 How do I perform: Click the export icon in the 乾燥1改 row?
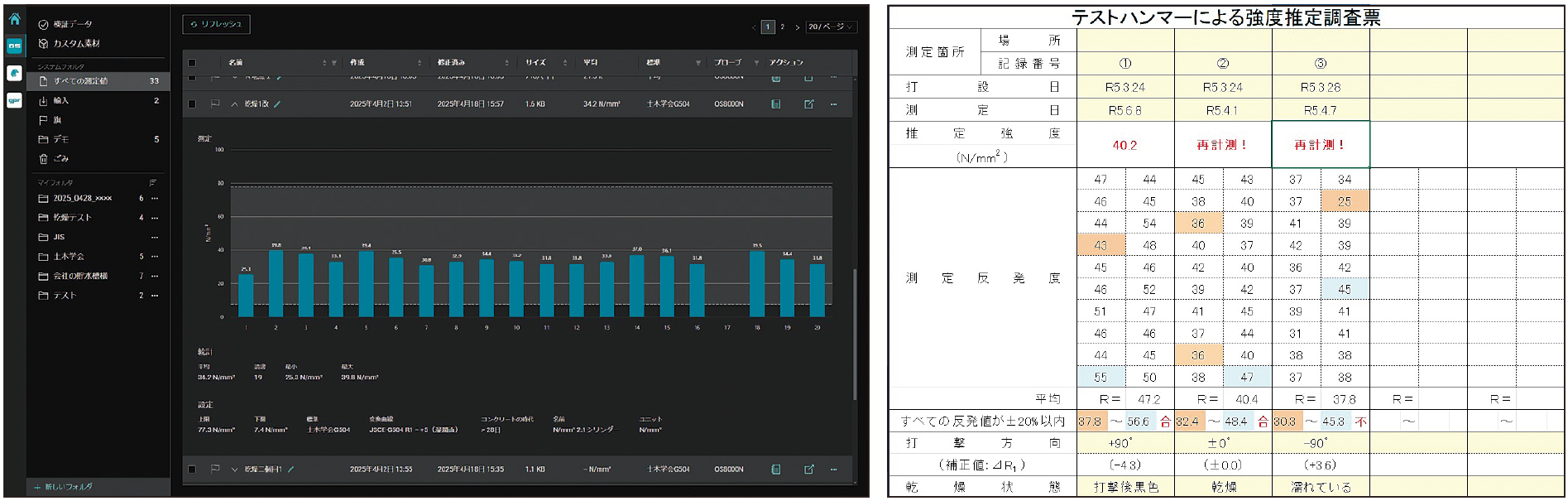pos(808,104)
